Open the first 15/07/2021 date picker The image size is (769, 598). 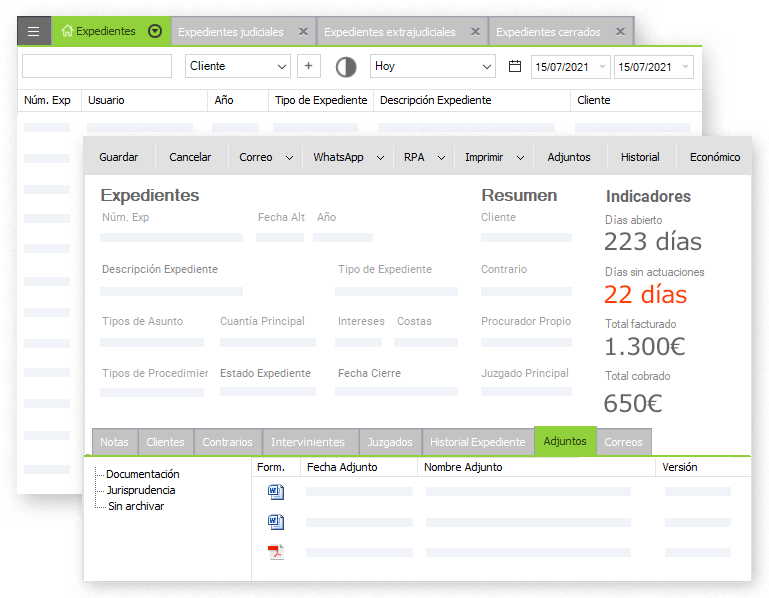[571, 67]
